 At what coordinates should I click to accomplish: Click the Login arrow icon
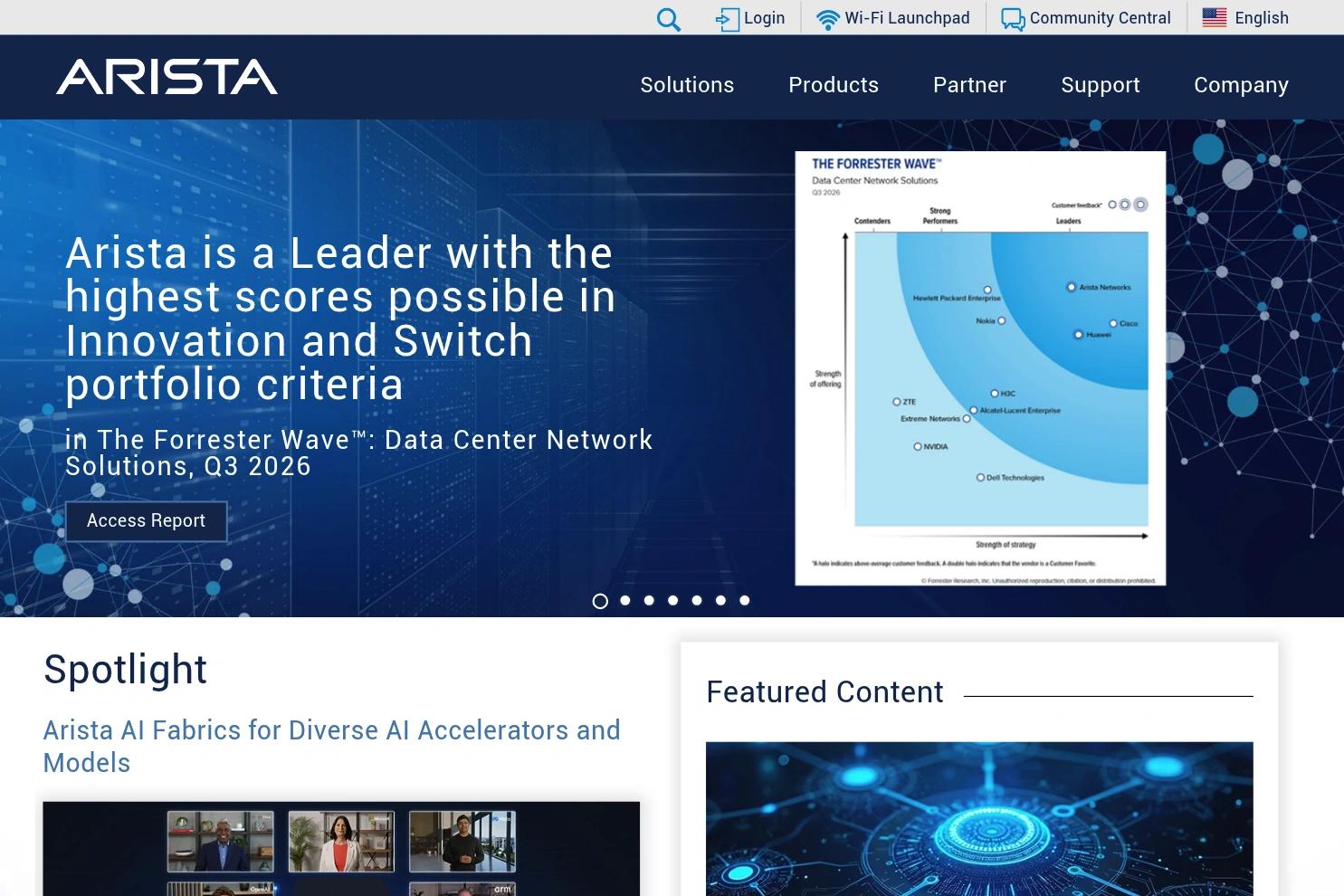coord(727,19)
